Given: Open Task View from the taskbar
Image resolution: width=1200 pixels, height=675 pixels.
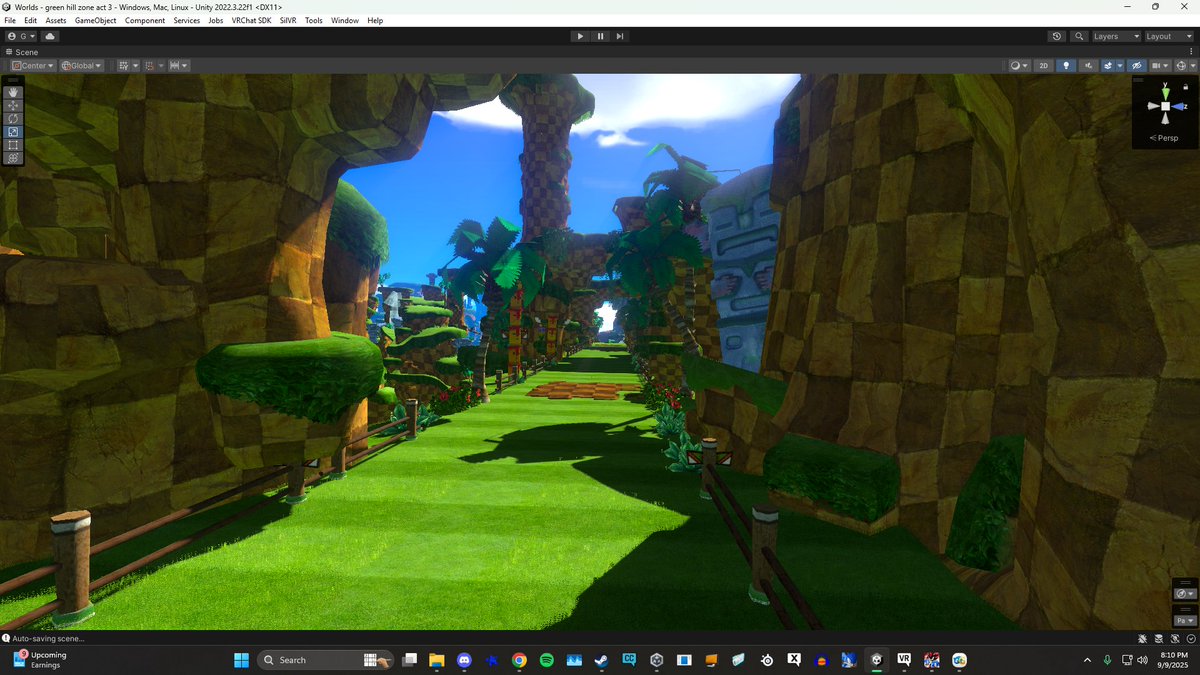Looking at the screenshot, I should [x=409, y=659].
